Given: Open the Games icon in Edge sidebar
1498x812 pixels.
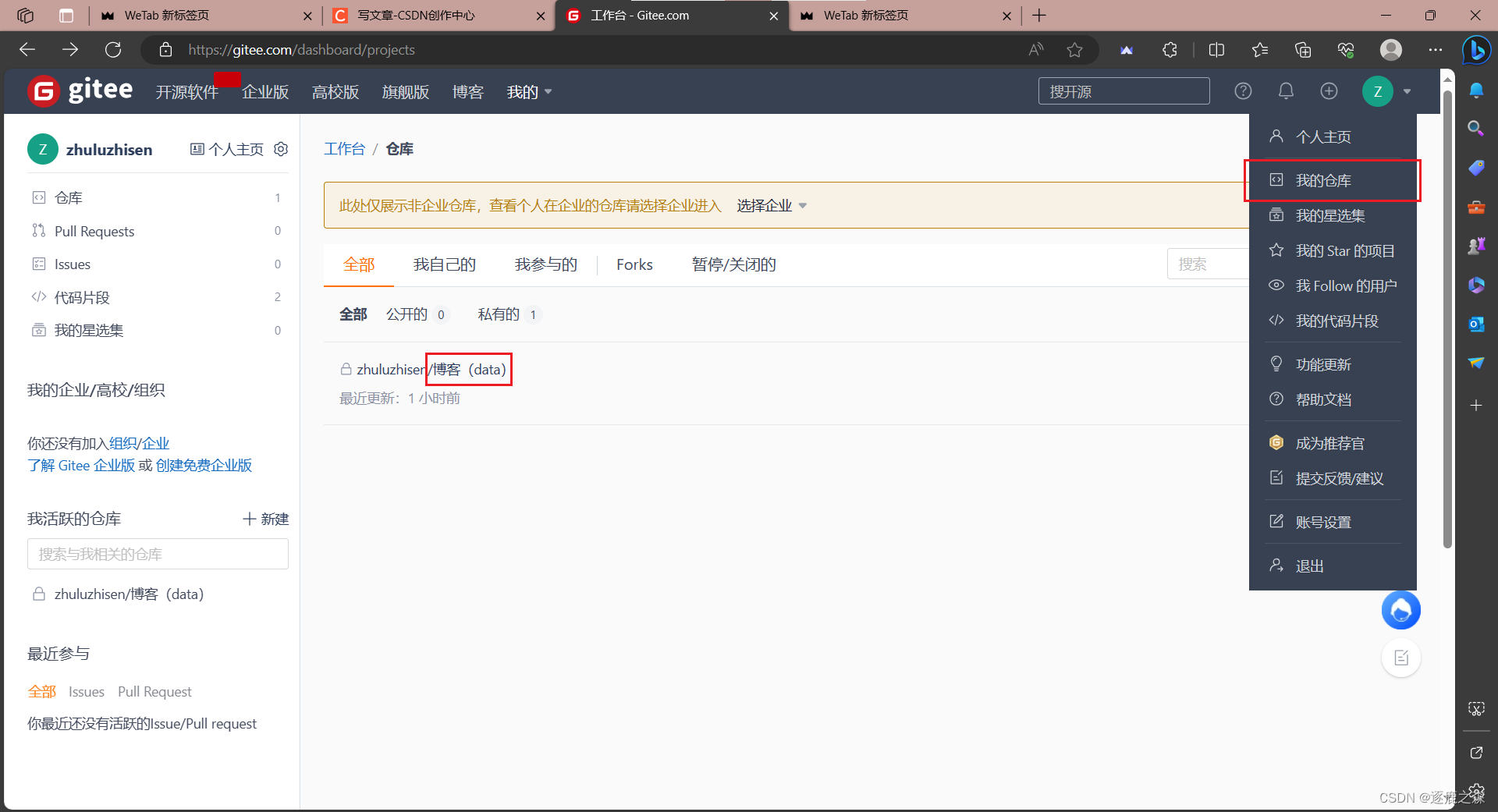Looking at the screenshot, I should tap(1476, 246).
